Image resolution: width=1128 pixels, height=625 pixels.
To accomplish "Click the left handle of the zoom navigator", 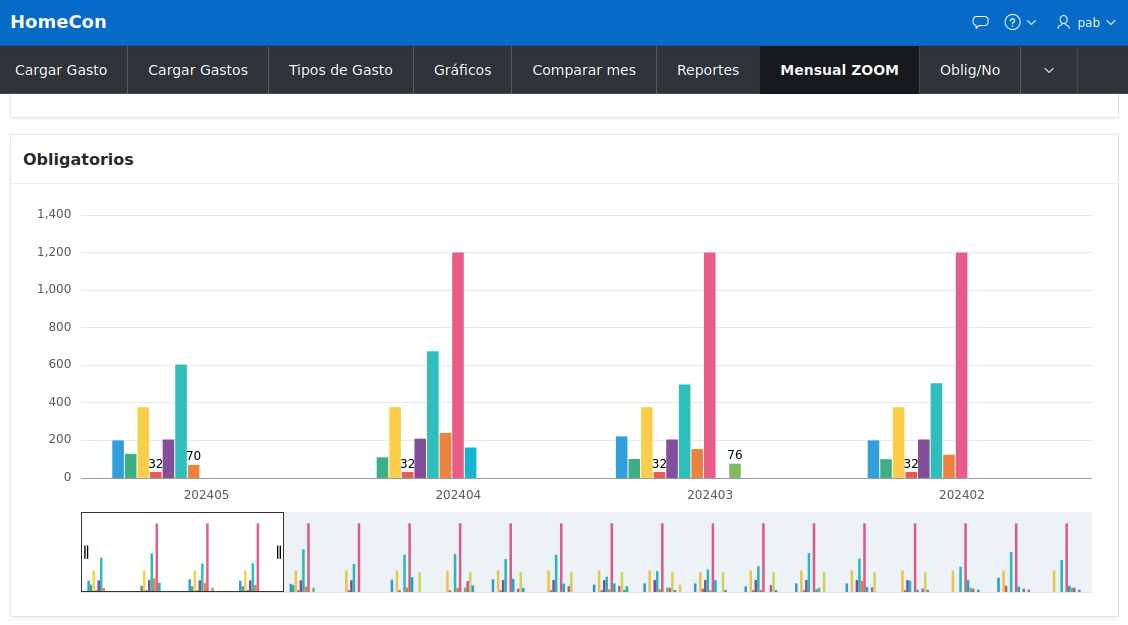I will pos(86,551).
